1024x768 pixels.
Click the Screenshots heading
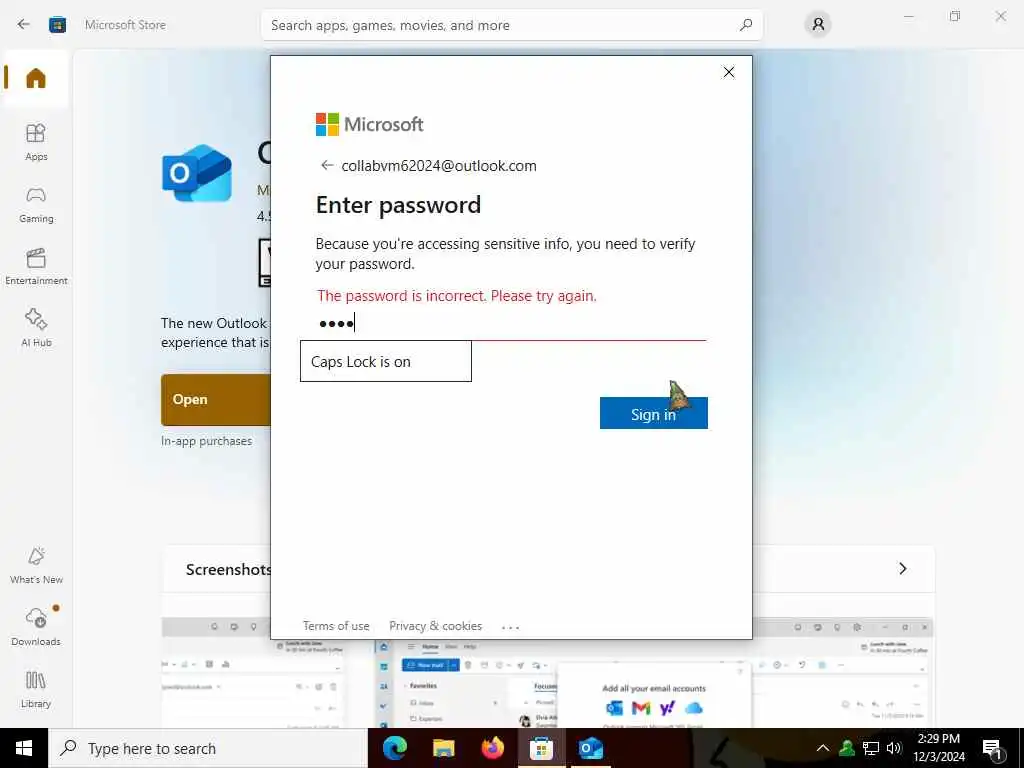click(228, 569)
